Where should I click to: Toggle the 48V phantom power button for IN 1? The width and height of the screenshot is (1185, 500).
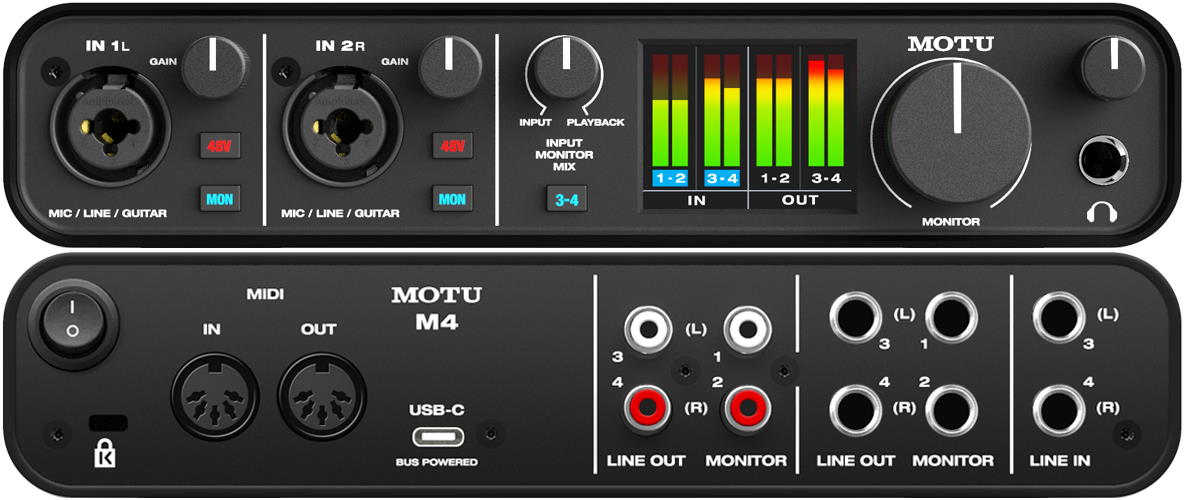220,145
